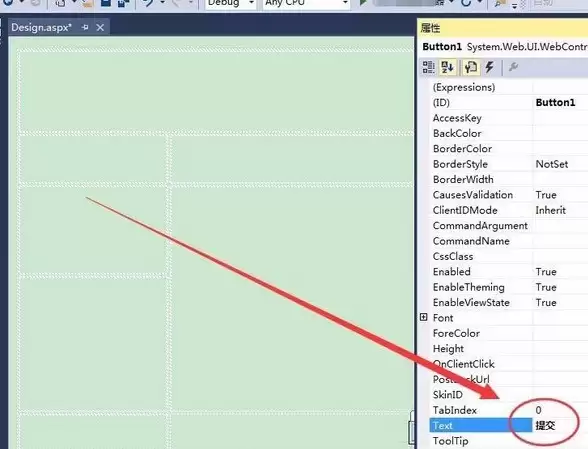Edit the ID value Button1
The width and height of the screenshot is (588, 449).
coord(555,102)
